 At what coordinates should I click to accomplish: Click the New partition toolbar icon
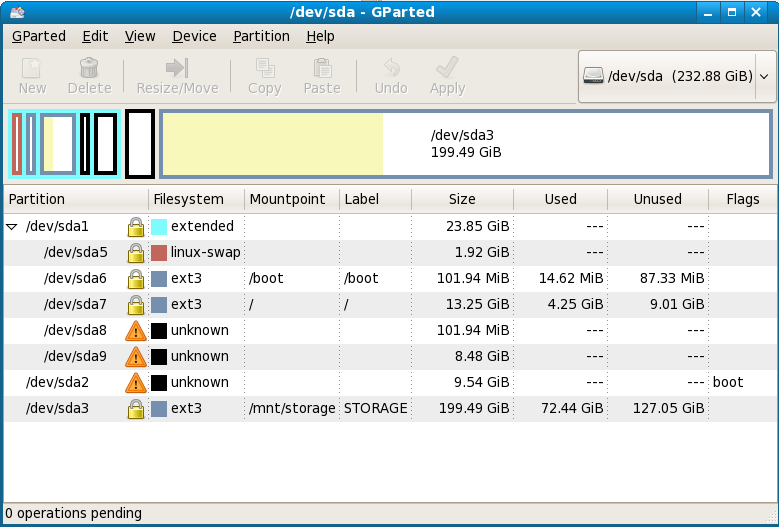[32, 68]
